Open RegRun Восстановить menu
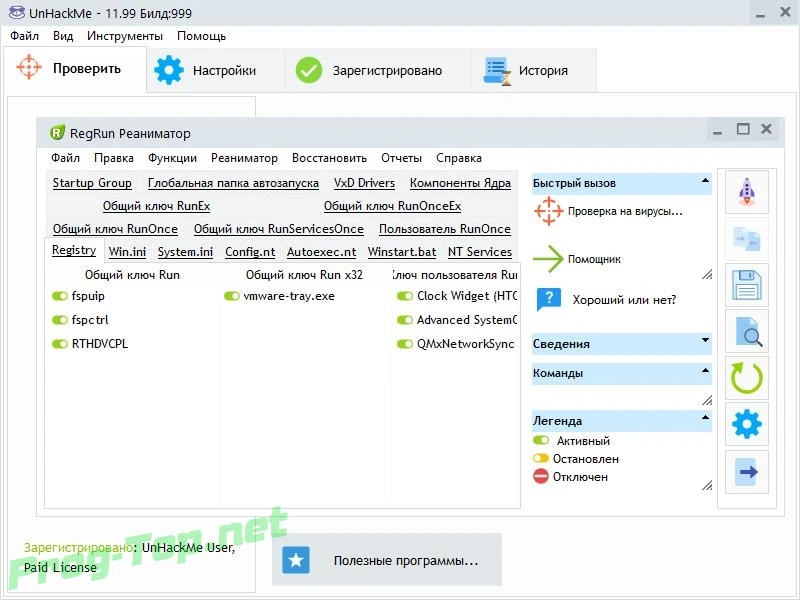800x600 pixels. (x=329, y=158)
